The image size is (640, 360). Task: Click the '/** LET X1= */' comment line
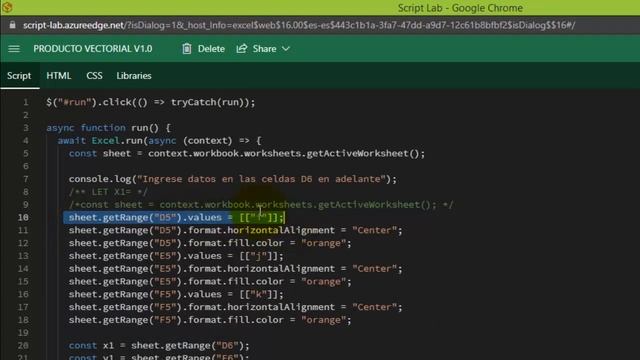[108, 192]
